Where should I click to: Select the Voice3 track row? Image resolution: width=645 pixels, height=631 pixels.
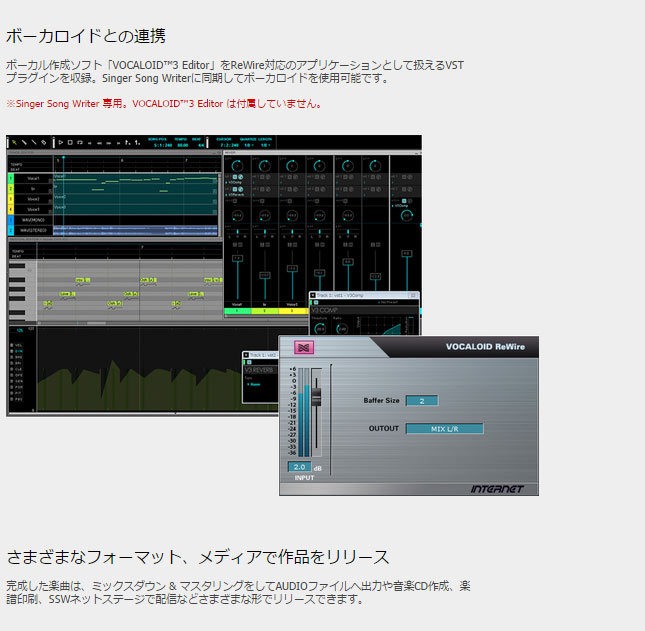click(33, 209)
